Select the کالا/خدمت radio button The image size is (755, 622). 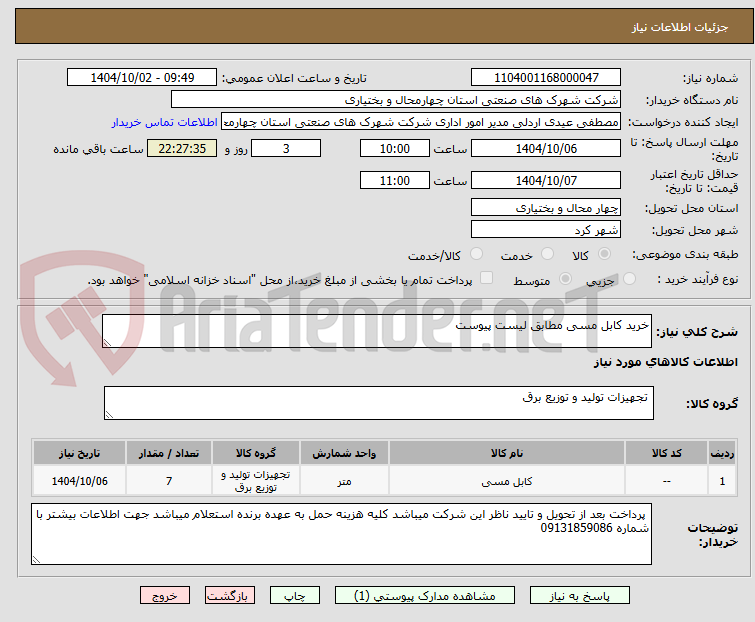click(x=476, y=254)
